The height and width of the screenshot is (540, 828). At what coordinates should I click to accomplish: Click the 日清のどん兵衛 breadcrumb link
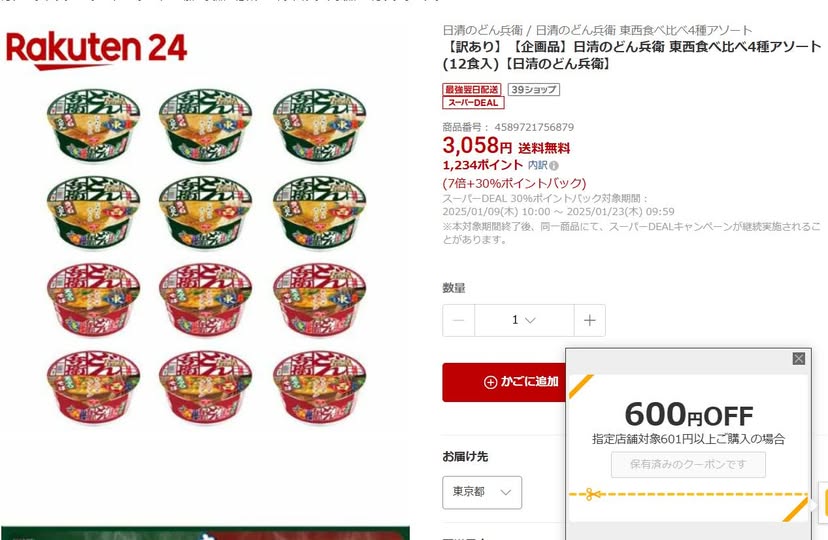pos(483,30)
